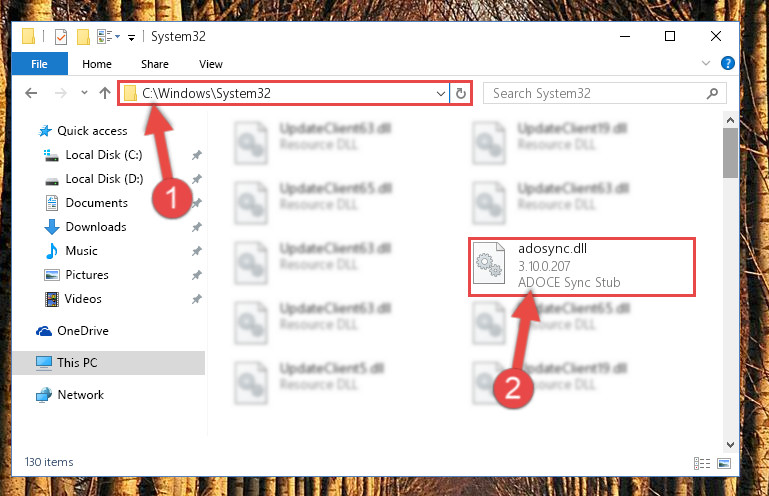Open the Help question mark icon
The height and width of the screenshot is (496, 769).
pyautogui.click(x=727, y=63)
